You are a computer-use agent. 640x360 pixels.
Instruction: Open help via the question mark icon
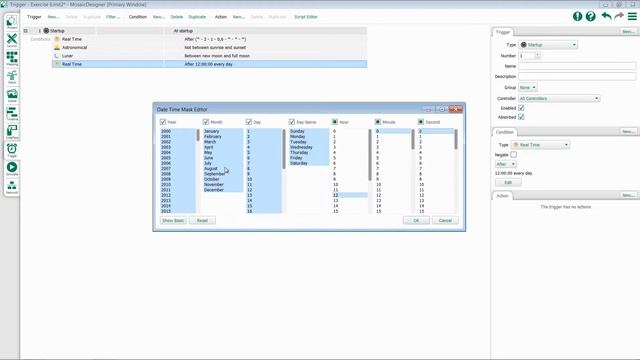click(591, 16)
